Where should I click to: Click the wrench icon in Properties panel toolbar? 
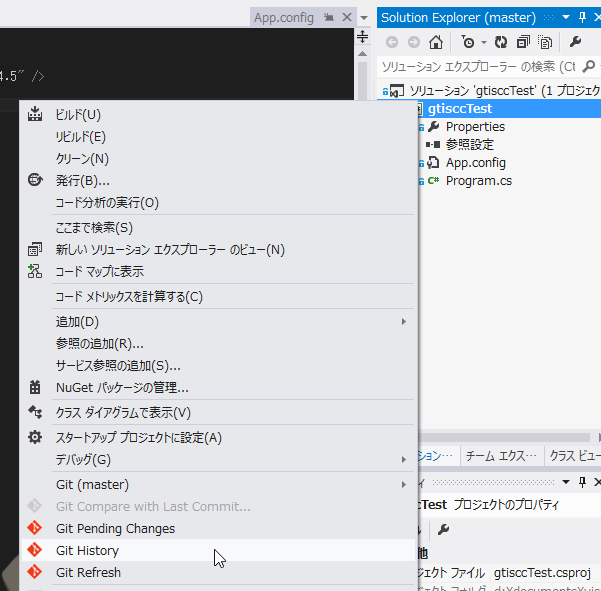(x=443, y=530)
